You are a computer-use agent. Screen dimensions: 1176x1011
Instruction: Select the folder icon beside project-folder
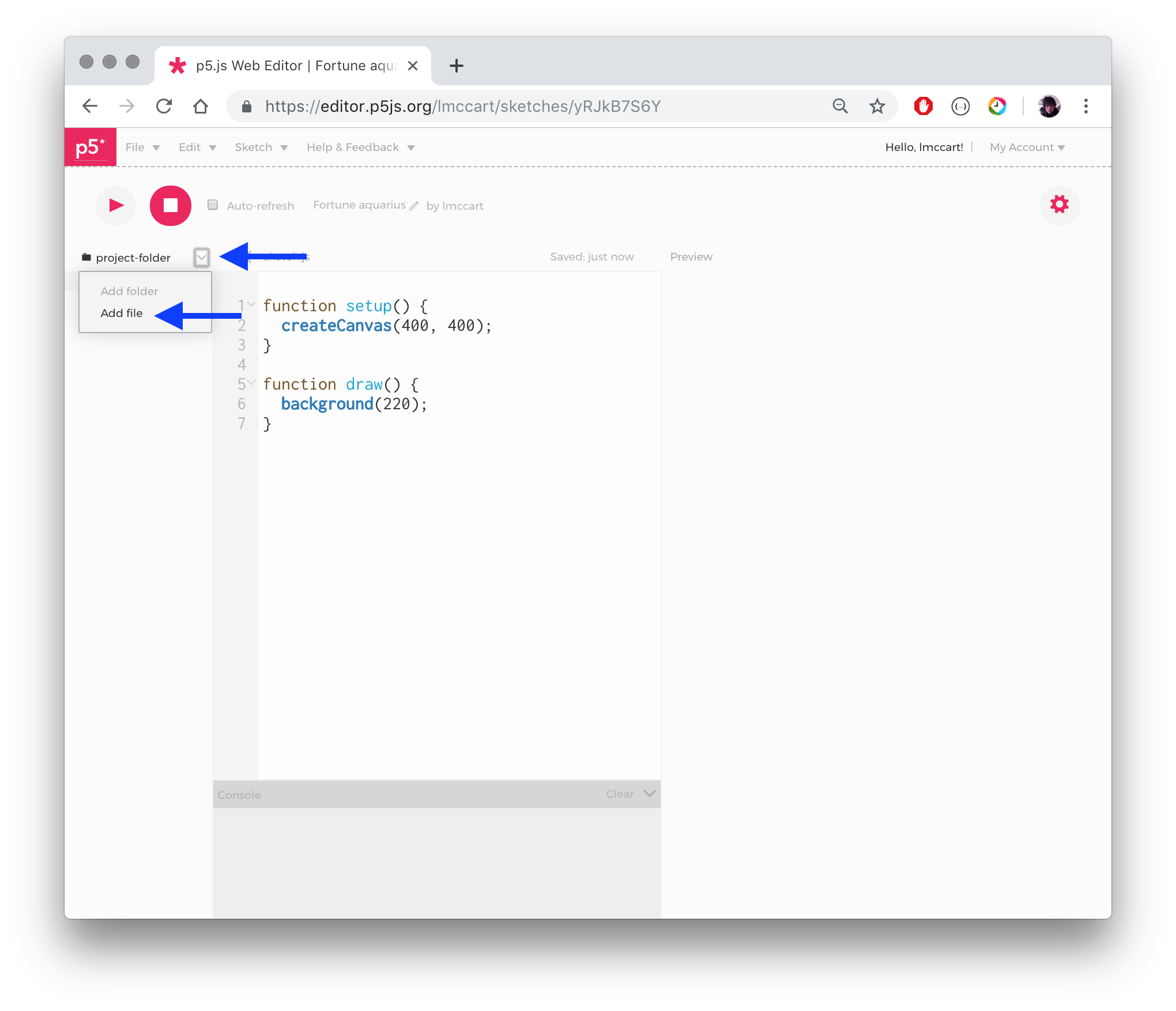tap(85, 257)
